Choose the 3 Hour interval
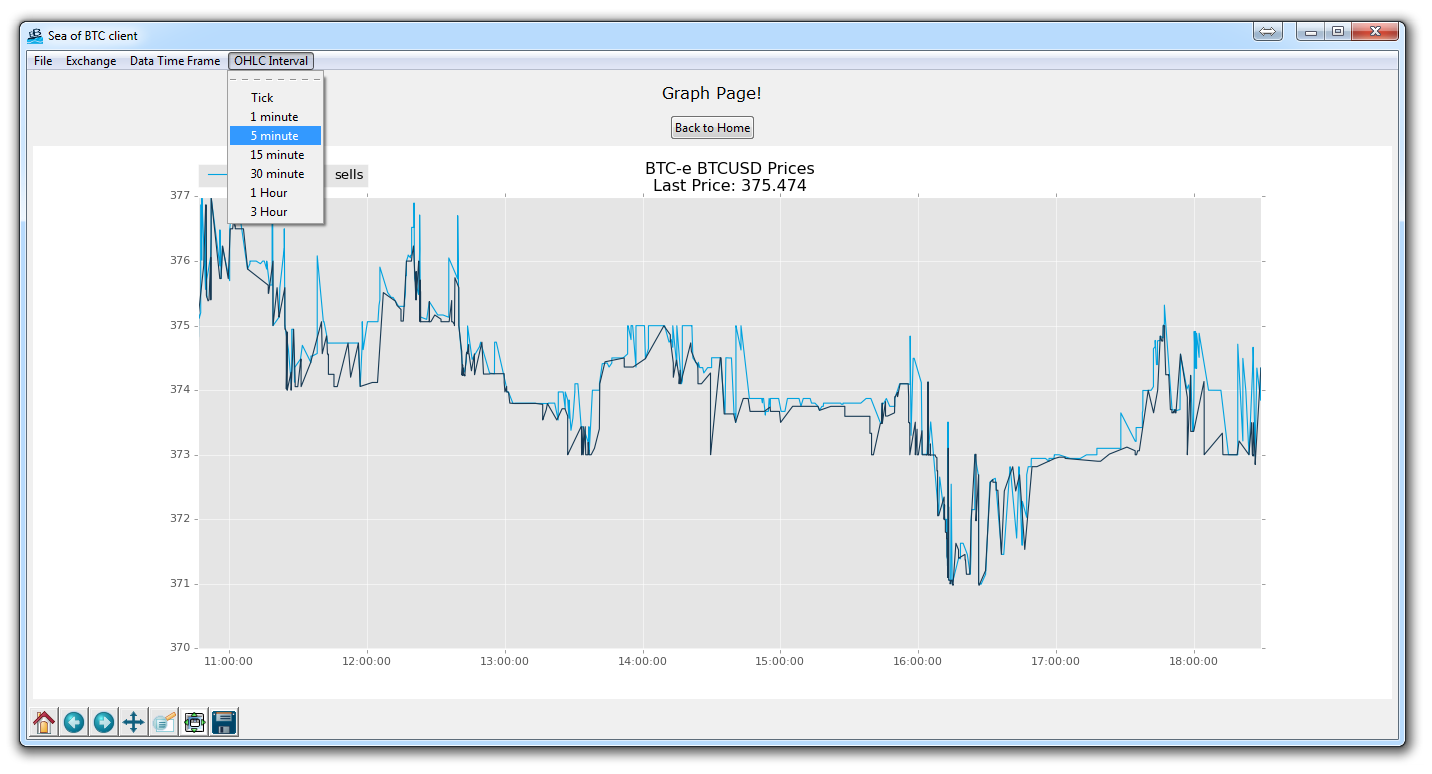This screenshot has width=1432, height=774. coord(269,212)
